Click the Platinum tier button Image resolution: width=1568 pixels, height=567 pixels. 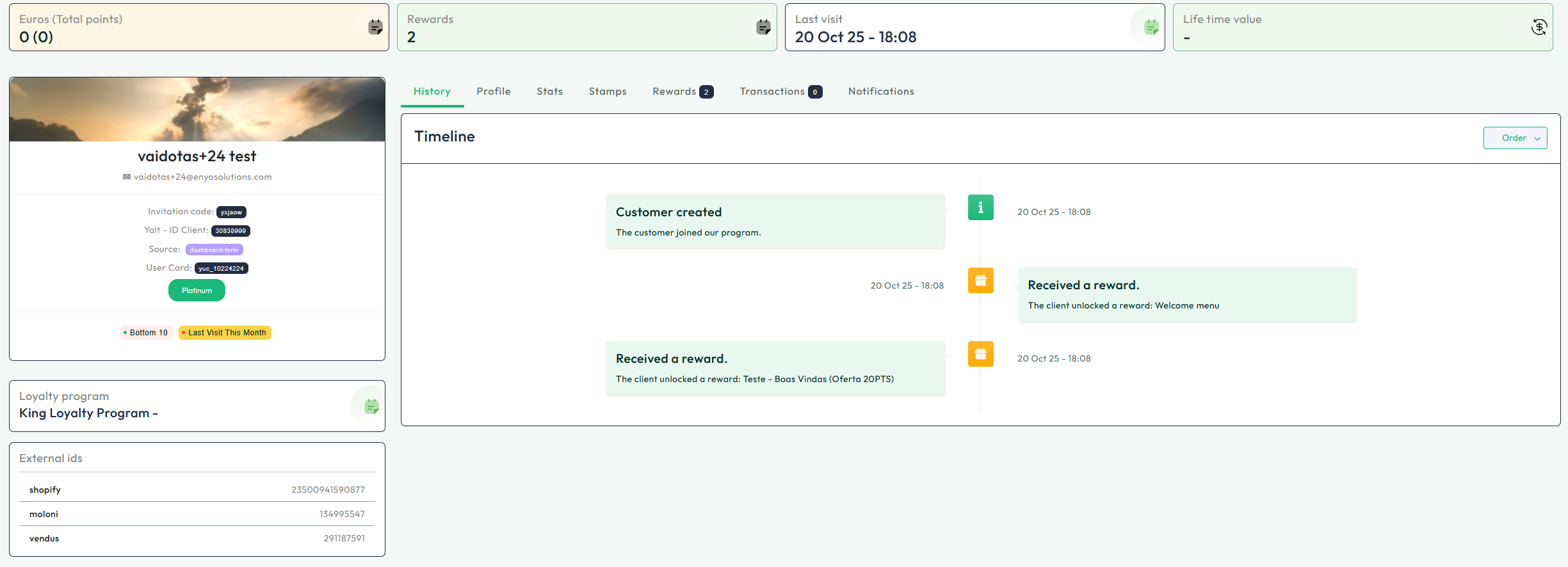[197, 291]
